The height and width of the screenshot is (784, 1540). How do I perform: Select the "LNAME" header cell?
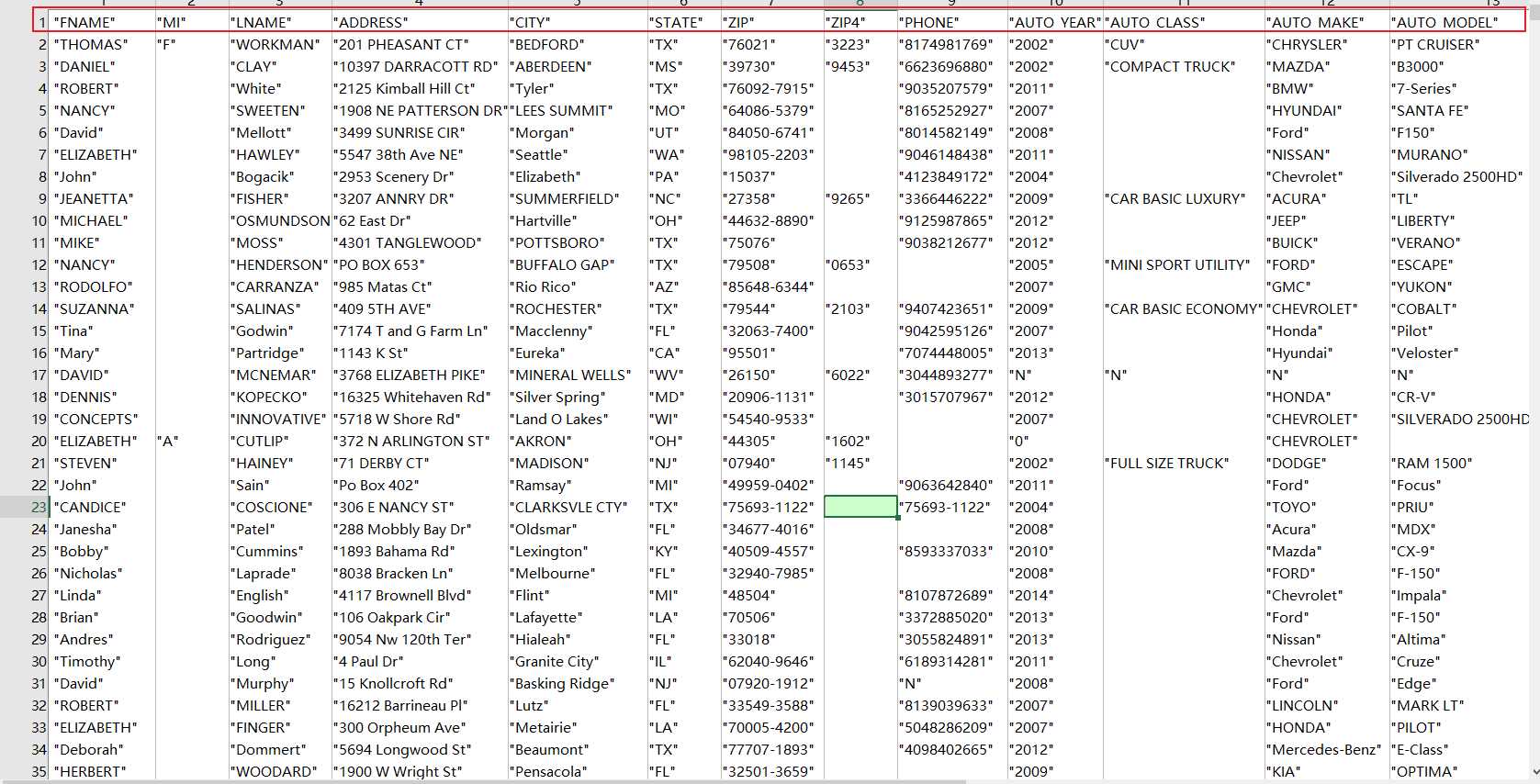pyautogui.click(x=280, y=22)
